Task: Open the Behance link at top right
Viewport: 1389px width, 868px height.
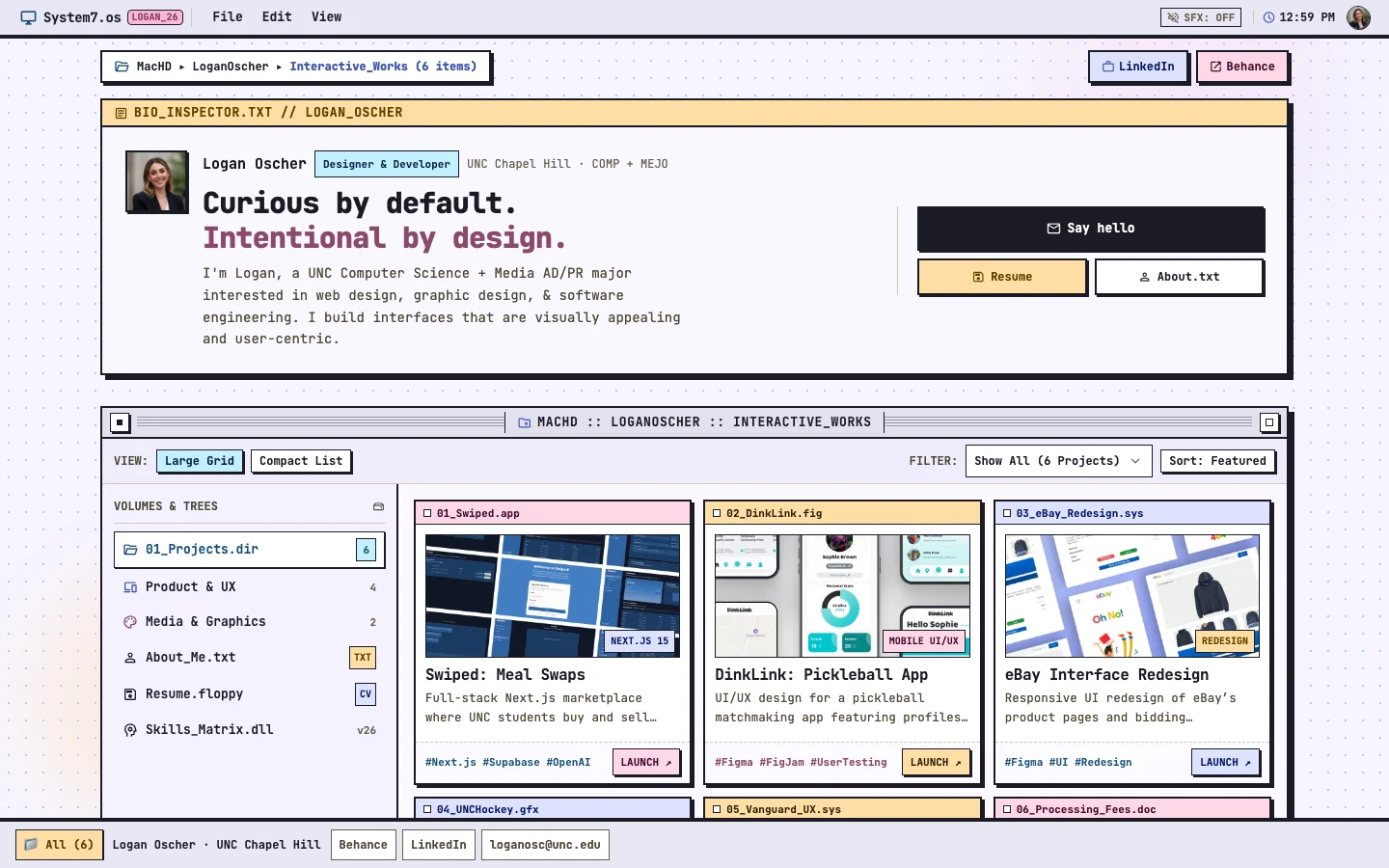Action: point(1242,67)
